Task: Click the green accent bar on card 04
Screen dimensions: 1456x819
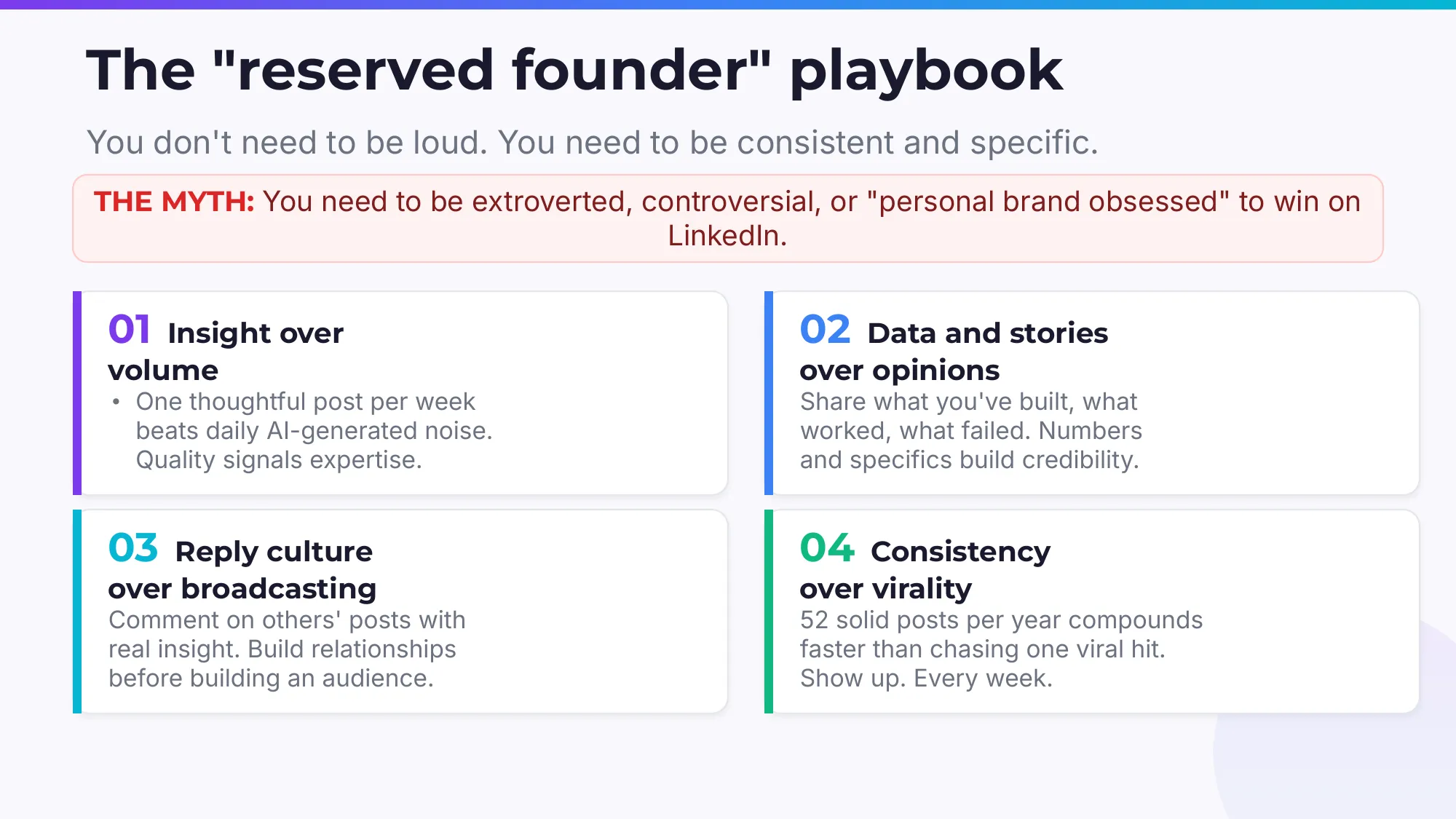Action: tap(769, 612)
